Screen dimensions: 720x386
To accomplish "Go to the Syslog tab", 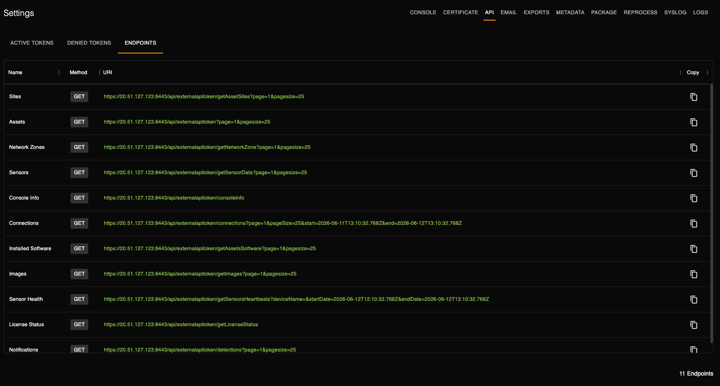I will point(675,12).
